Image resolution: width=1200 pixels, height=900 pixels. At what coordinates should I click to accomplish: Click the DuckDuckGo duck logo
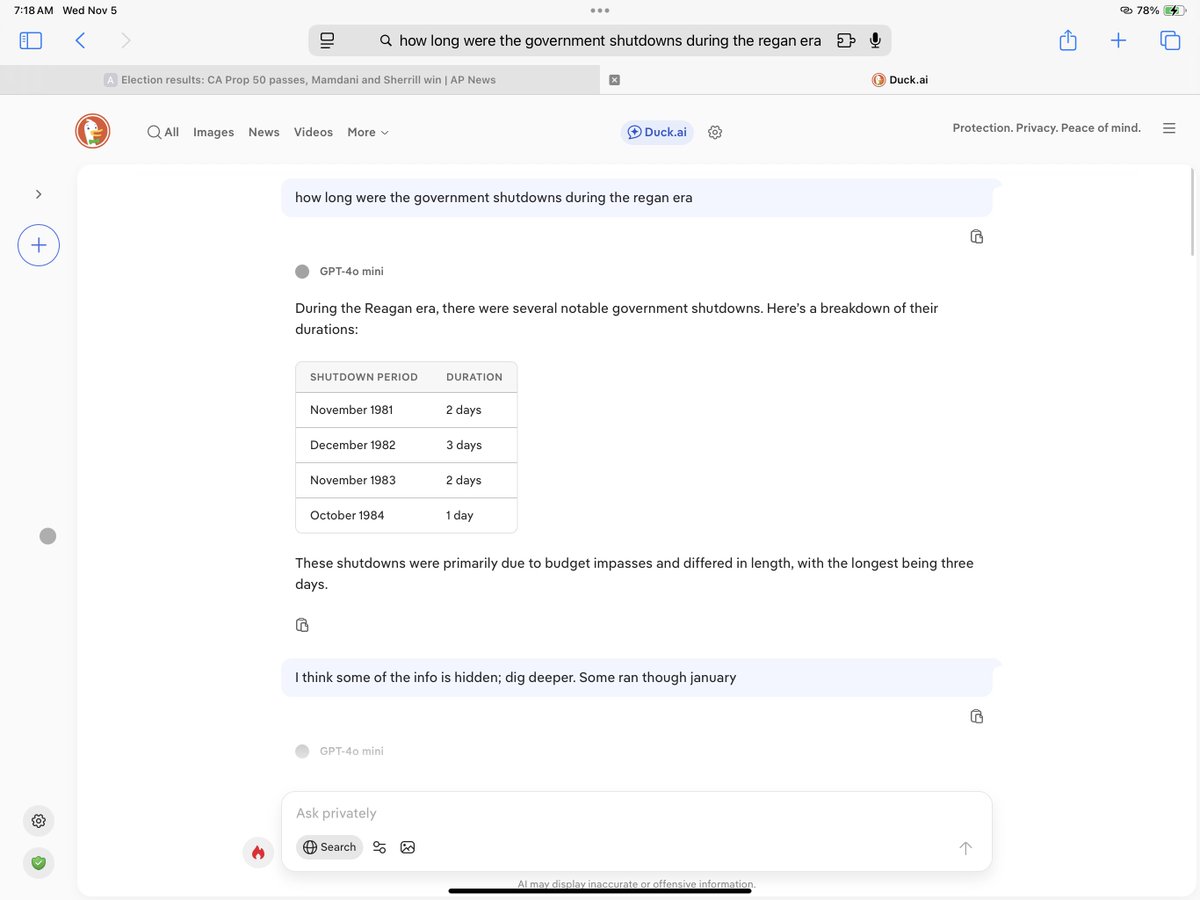click(93, 131)
